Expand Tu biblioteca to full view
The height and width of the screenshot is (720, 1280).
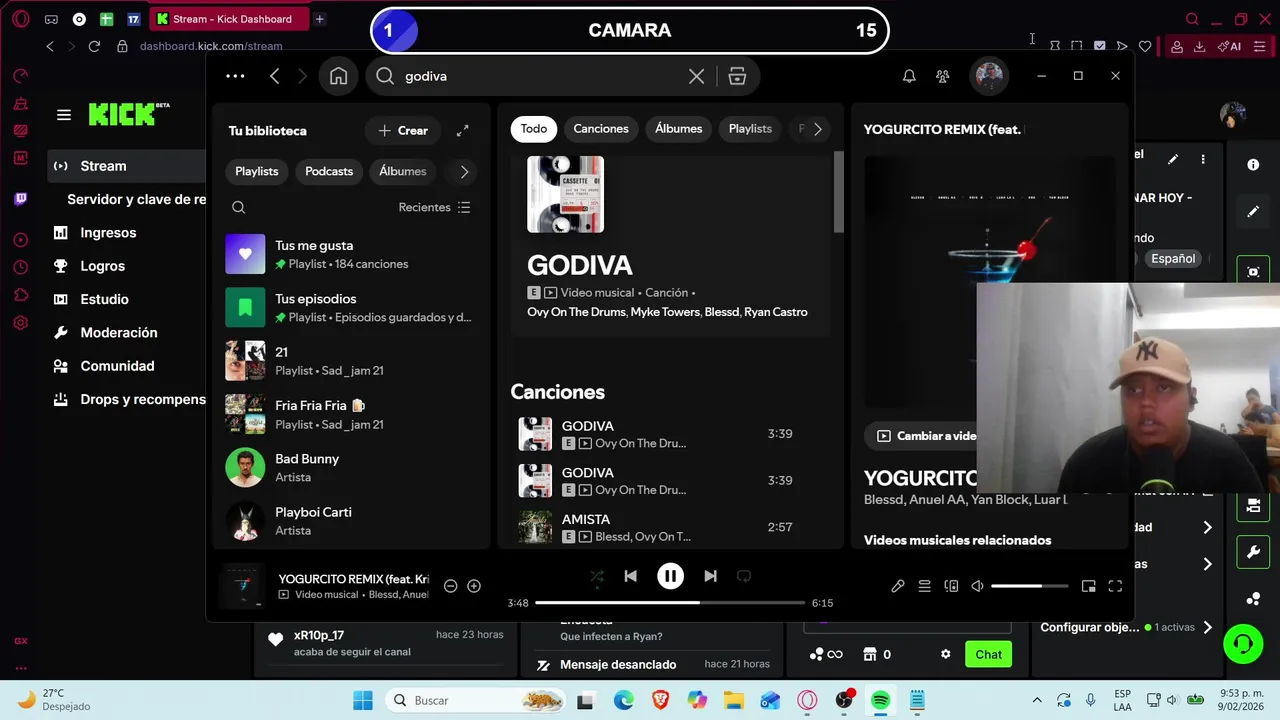coord(462,131)
